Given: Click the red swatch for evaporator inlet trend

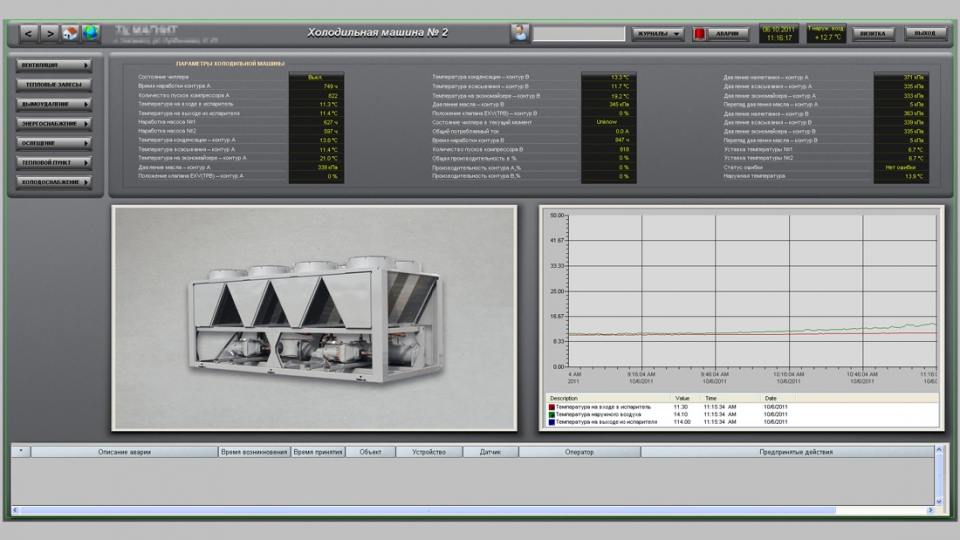Looking at the screenshot, I should click(552, 407).
